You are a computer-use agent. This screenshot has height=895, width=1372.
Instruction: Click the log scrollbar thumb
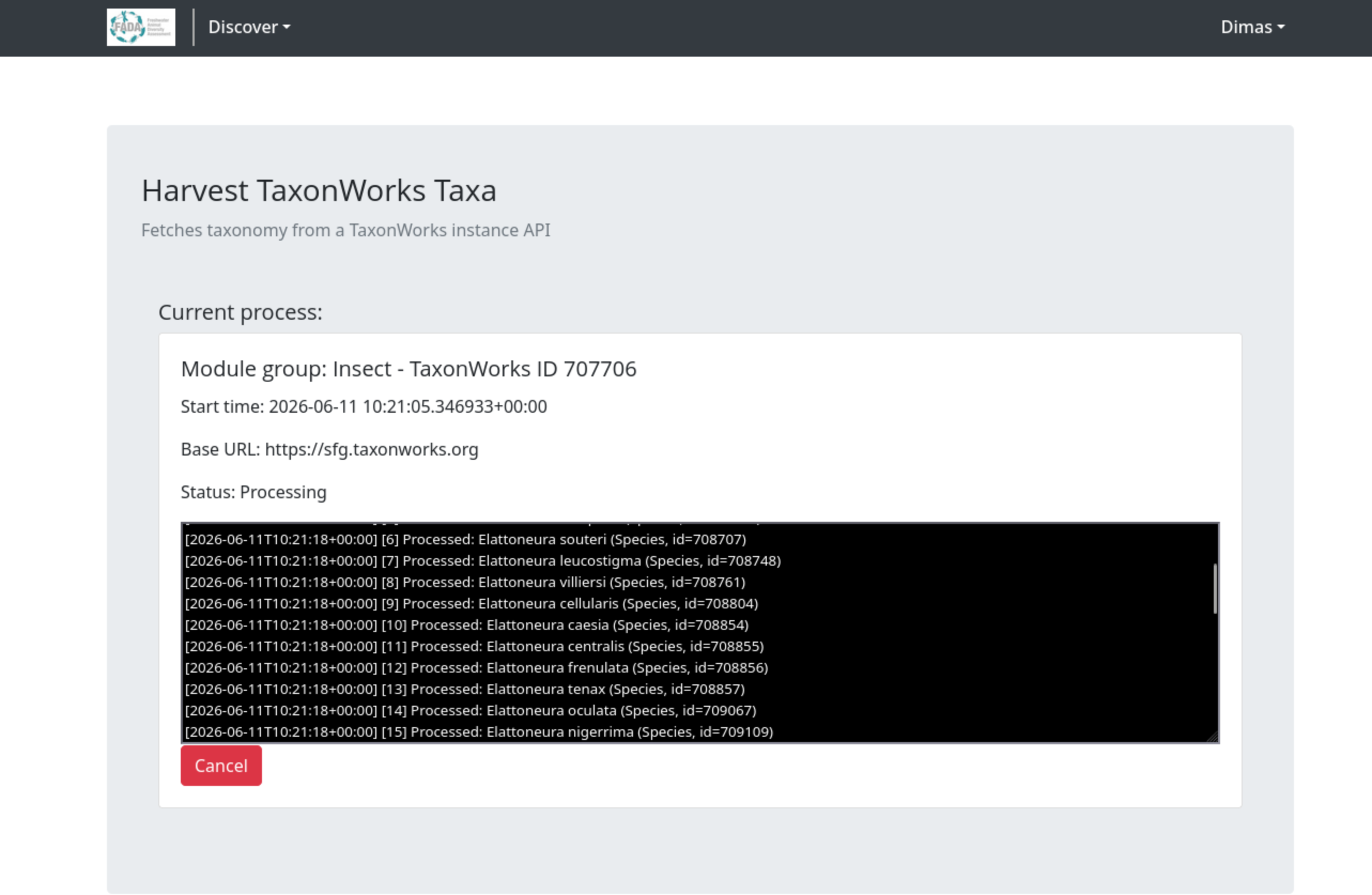point(1215,589)
